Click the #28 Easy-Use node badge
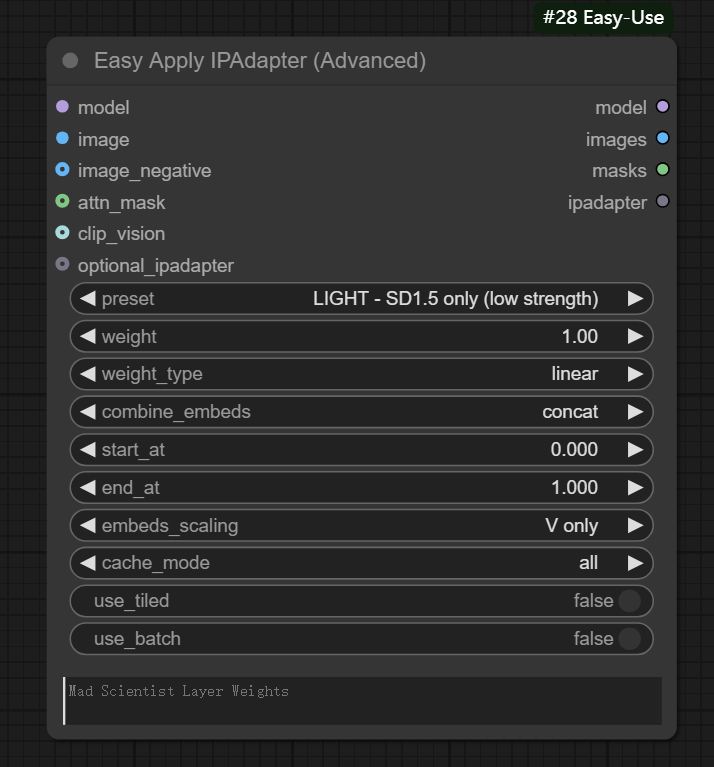This screenshot has height=767, width=714. click(603, 17)
